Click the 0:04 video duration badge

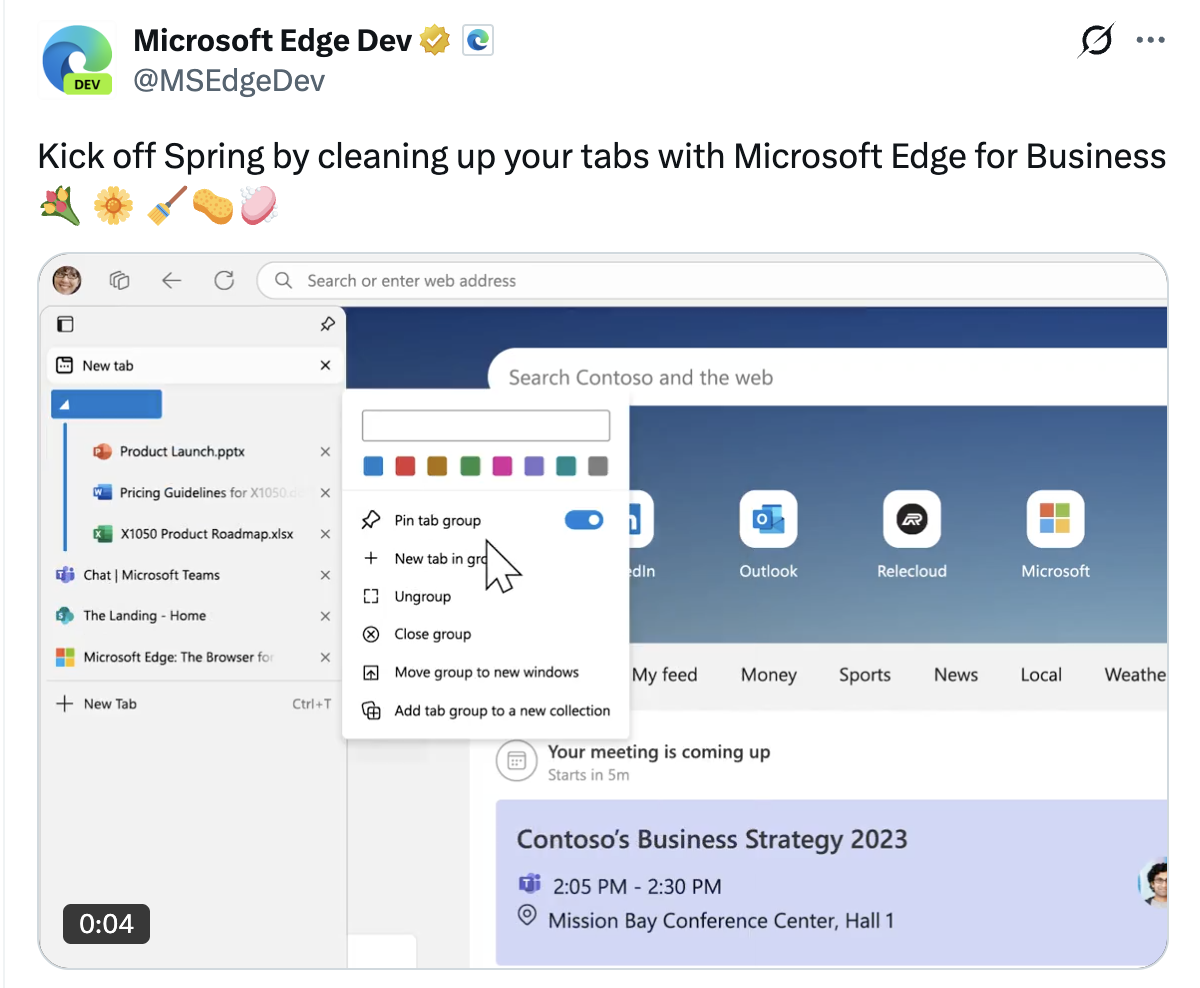click(x=106, y=924)
